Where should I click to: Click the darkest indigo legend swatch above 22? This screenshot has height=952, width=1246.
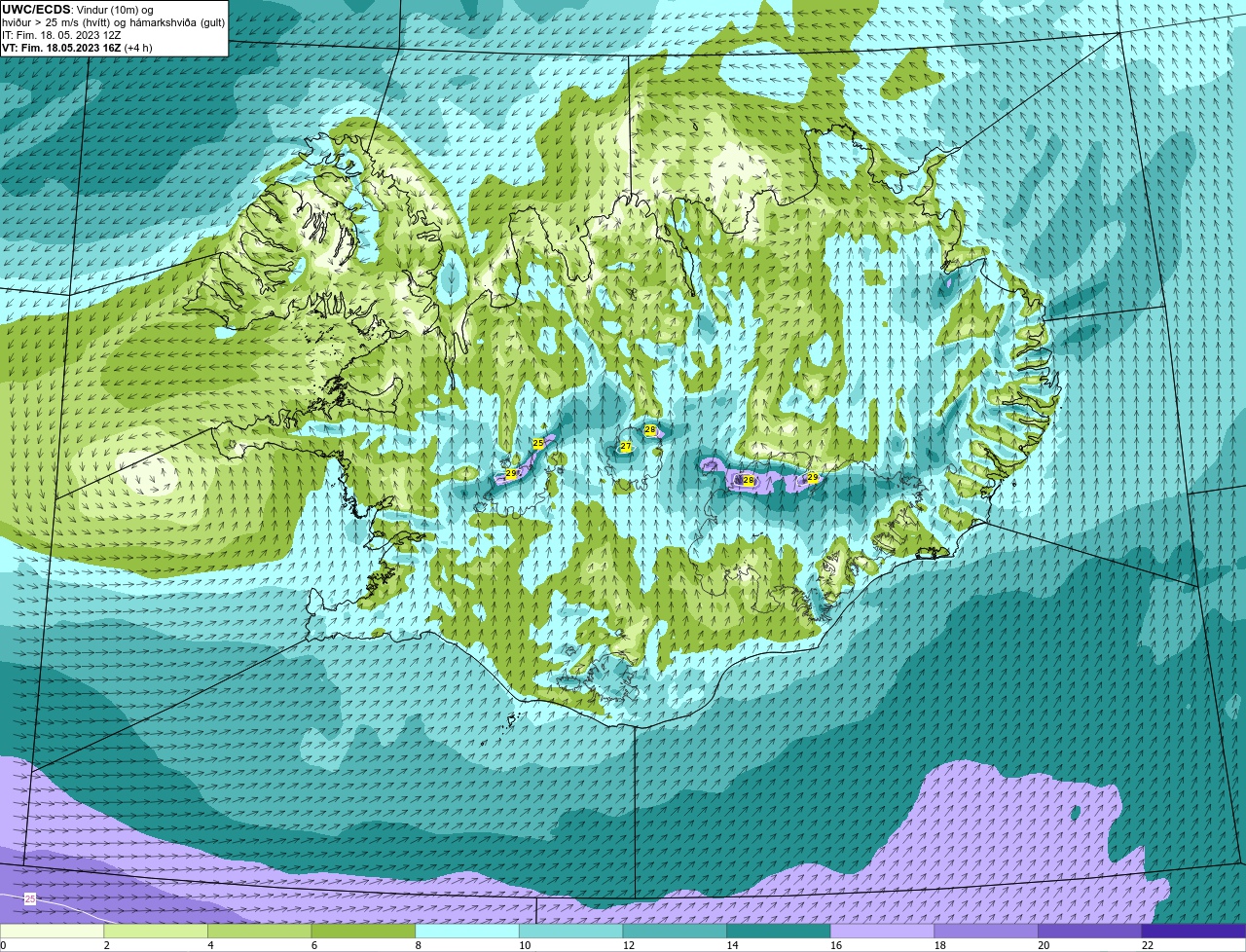[x=1193, y=932]
